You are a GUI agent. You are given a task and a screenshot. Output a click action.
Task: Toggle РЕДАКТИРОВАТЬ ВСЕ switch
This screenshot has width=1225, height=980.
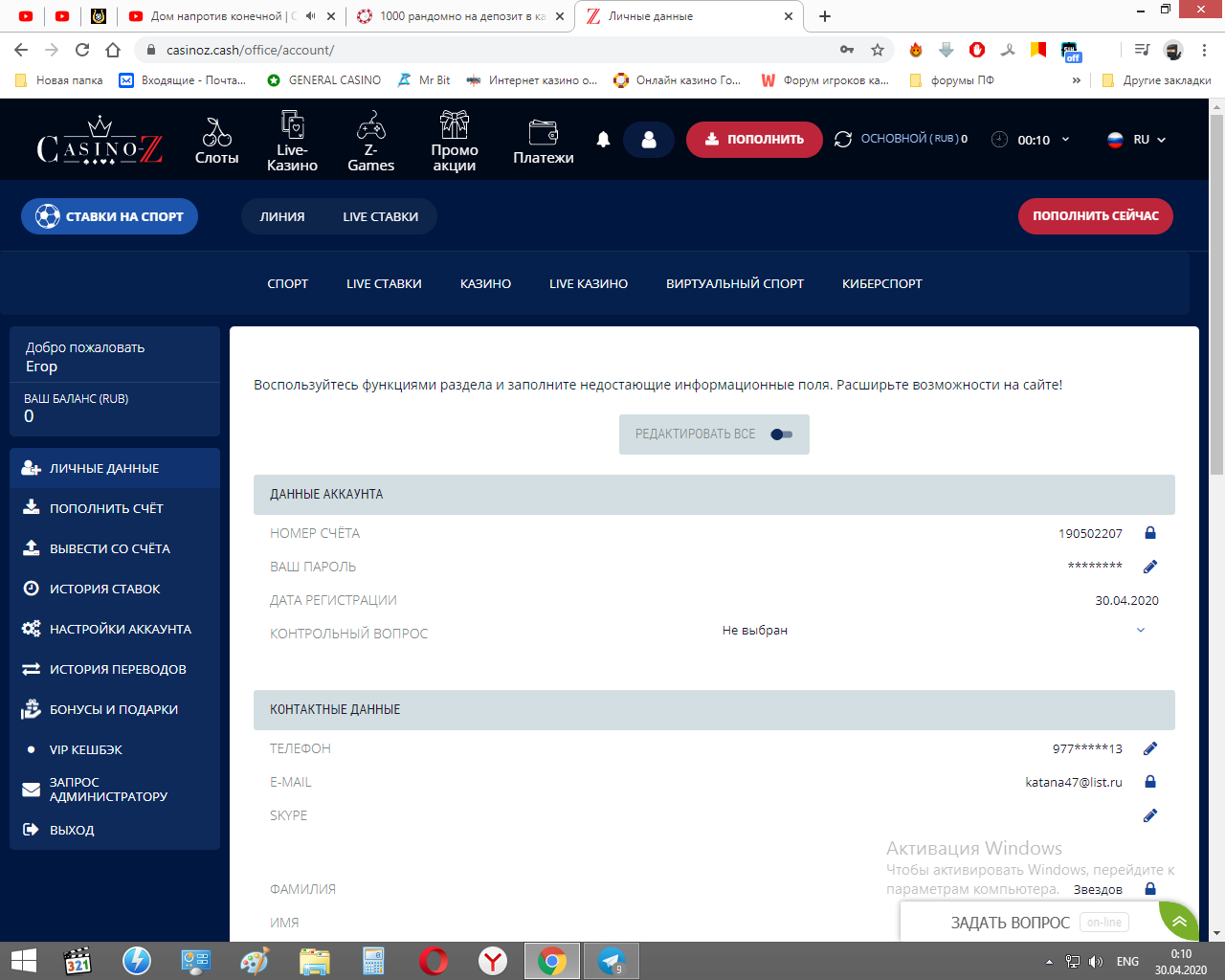click(x=782, y=434)
